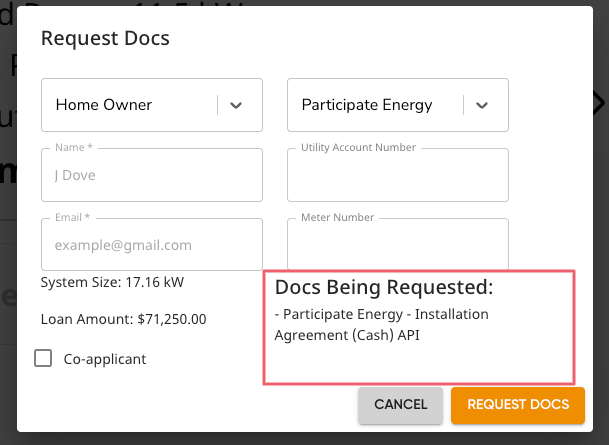
Task: Click the dimmed background left of the dialog
Action: (x=8, y=300)
